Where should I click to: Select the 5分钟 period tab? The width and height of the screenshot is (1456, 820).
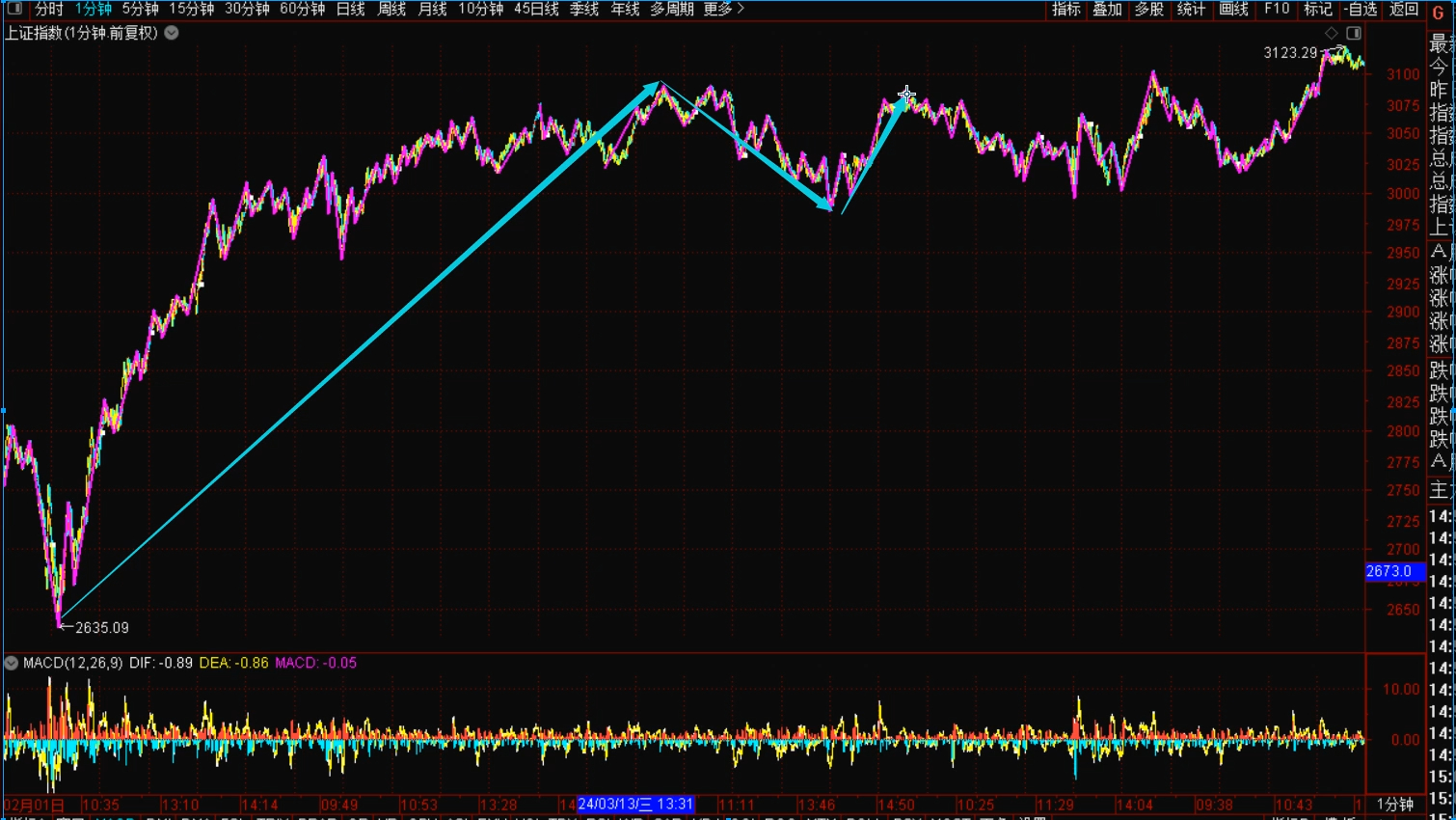pos(141,9)
